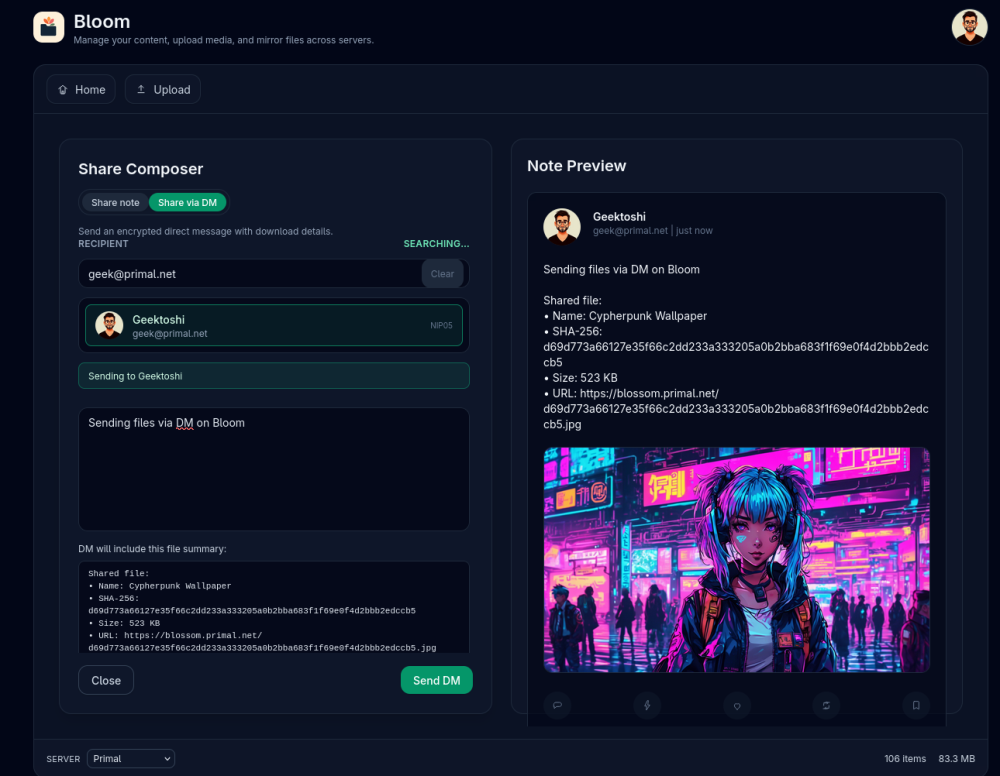This screenshot has height=776, width=1000.
Task: Click "DM will include this file summary:" label
Action: (x=152, y=549)
